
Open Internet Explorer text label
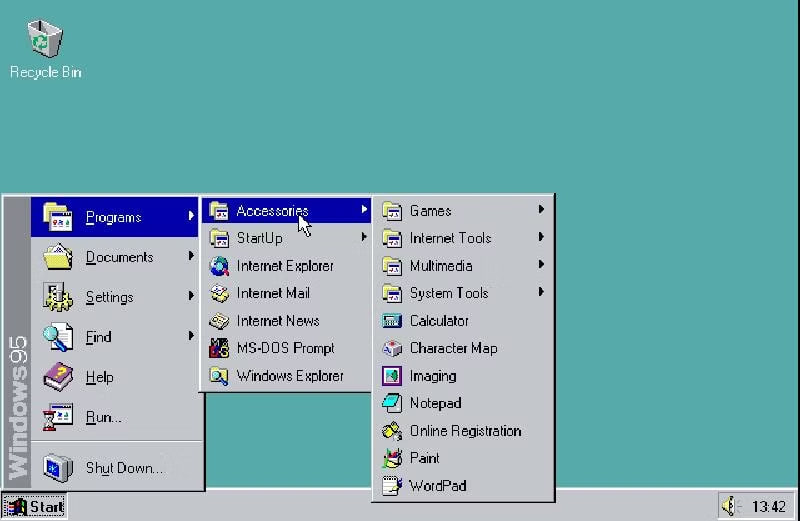[285, 266]
